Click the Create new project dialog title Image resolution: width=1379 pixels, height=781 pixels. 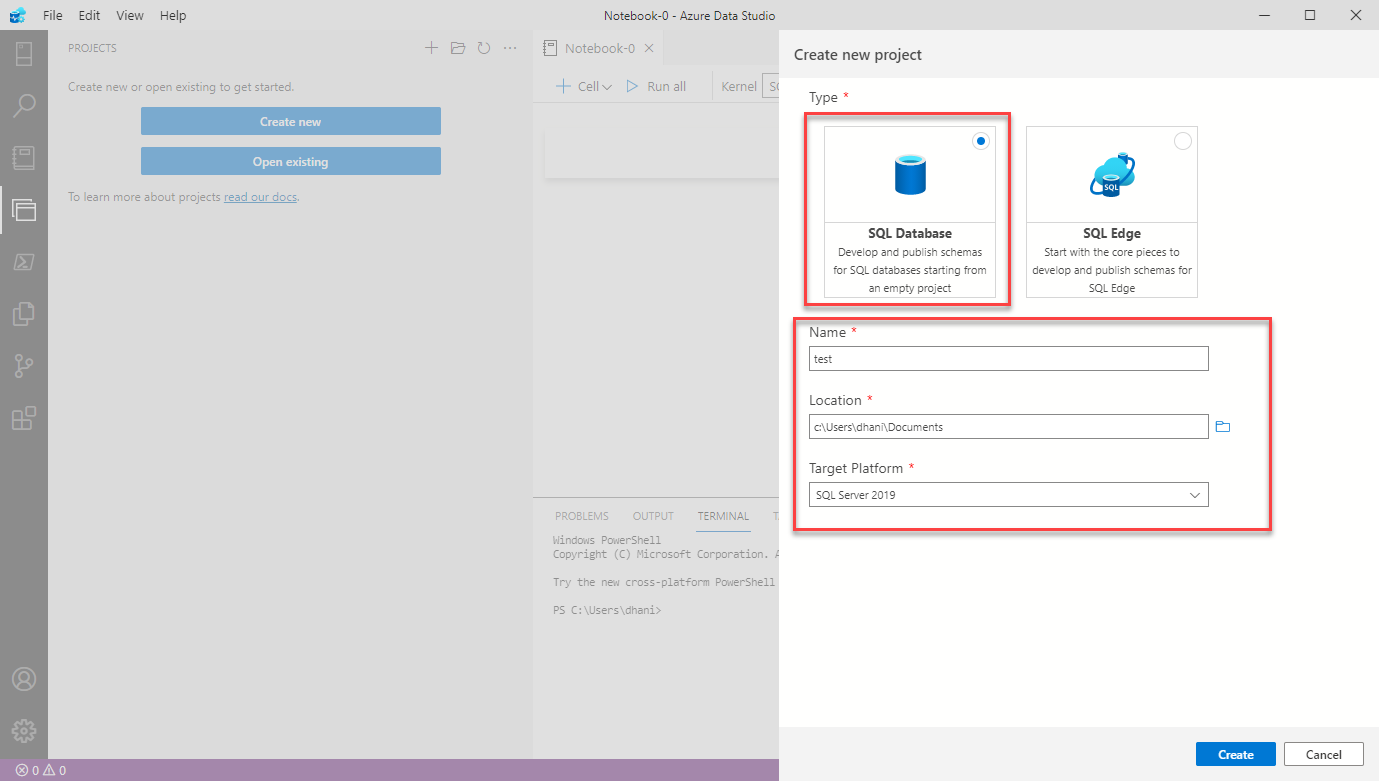[858, 55]
